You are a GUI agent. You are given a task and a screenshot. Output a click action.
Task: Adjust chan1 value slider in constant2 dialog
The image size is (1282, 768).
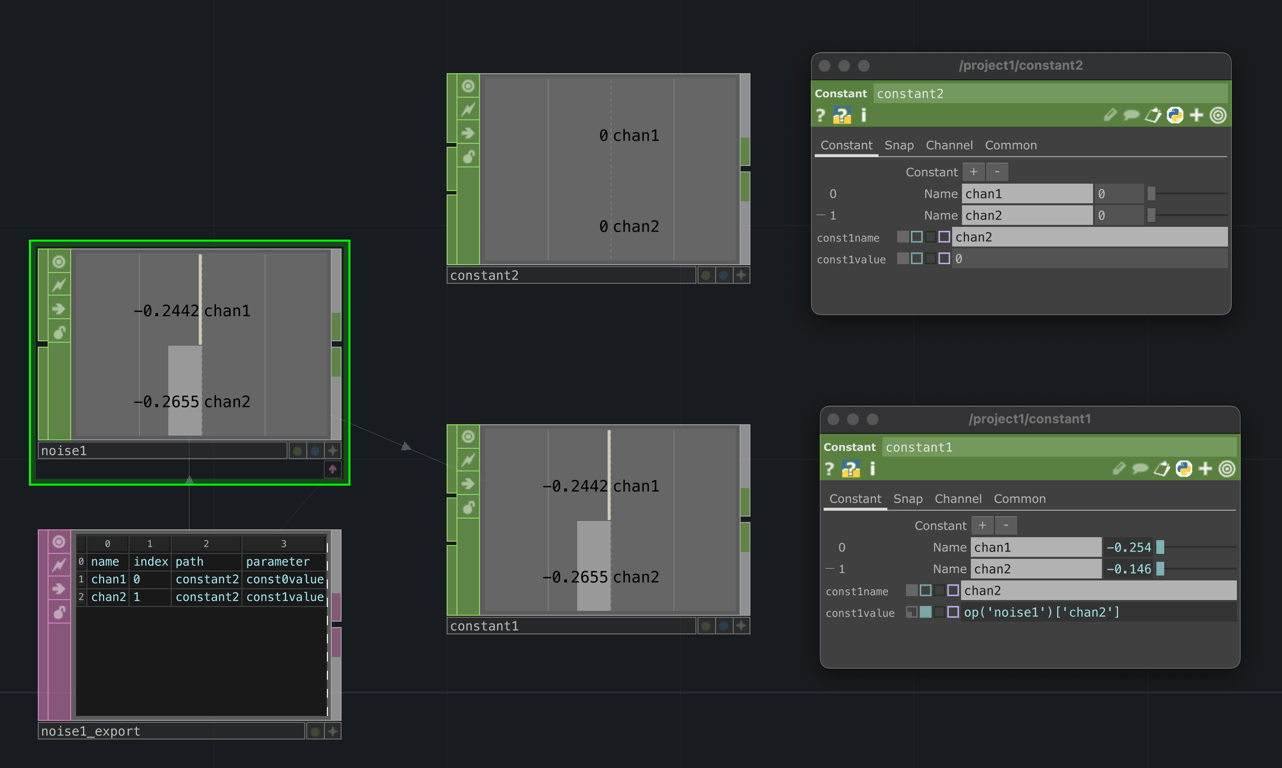coord(1188,194)
